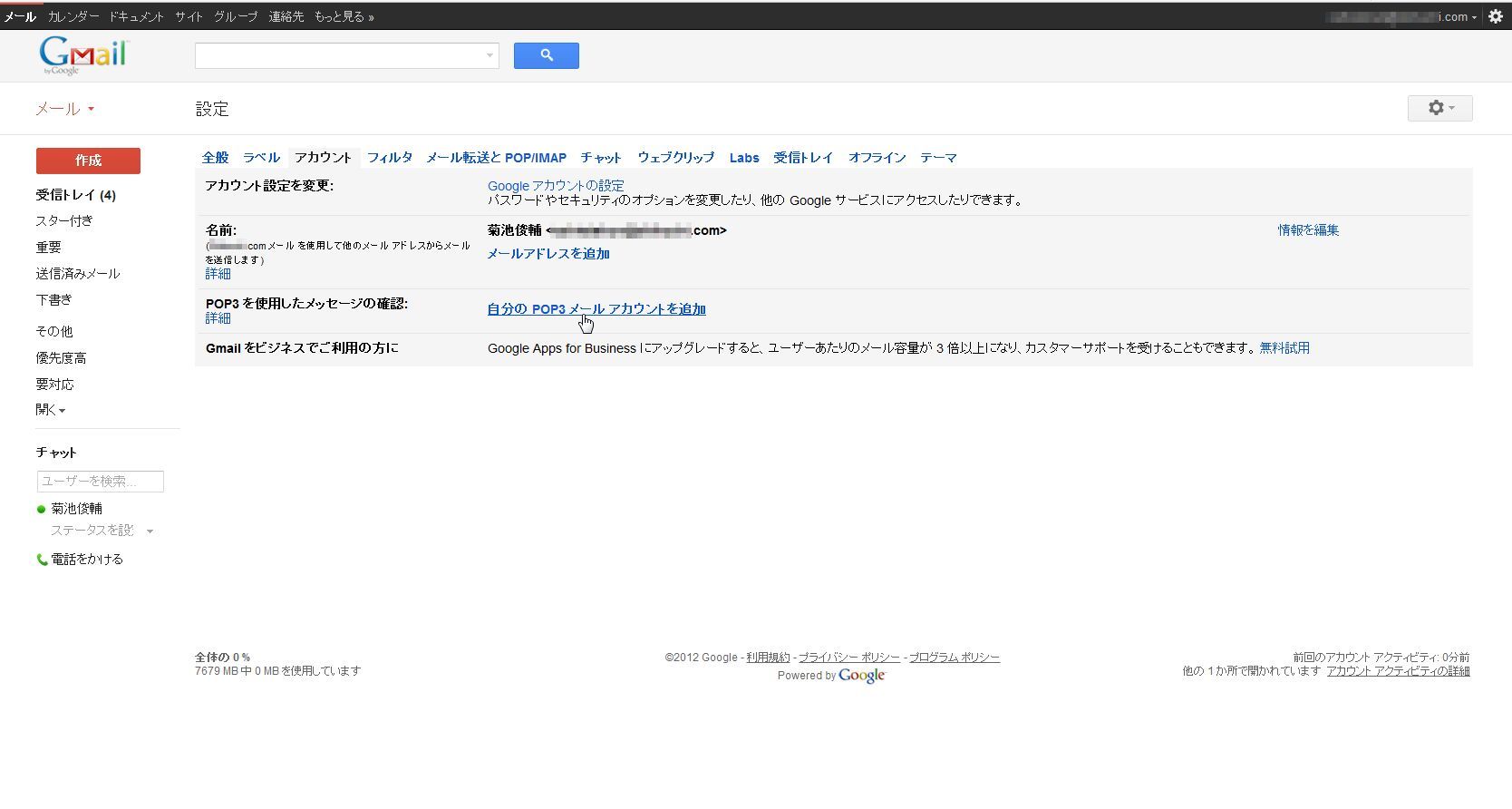Select the アカウント tab
Screen dimensions: 1512x809
click(x=323, y=158)
